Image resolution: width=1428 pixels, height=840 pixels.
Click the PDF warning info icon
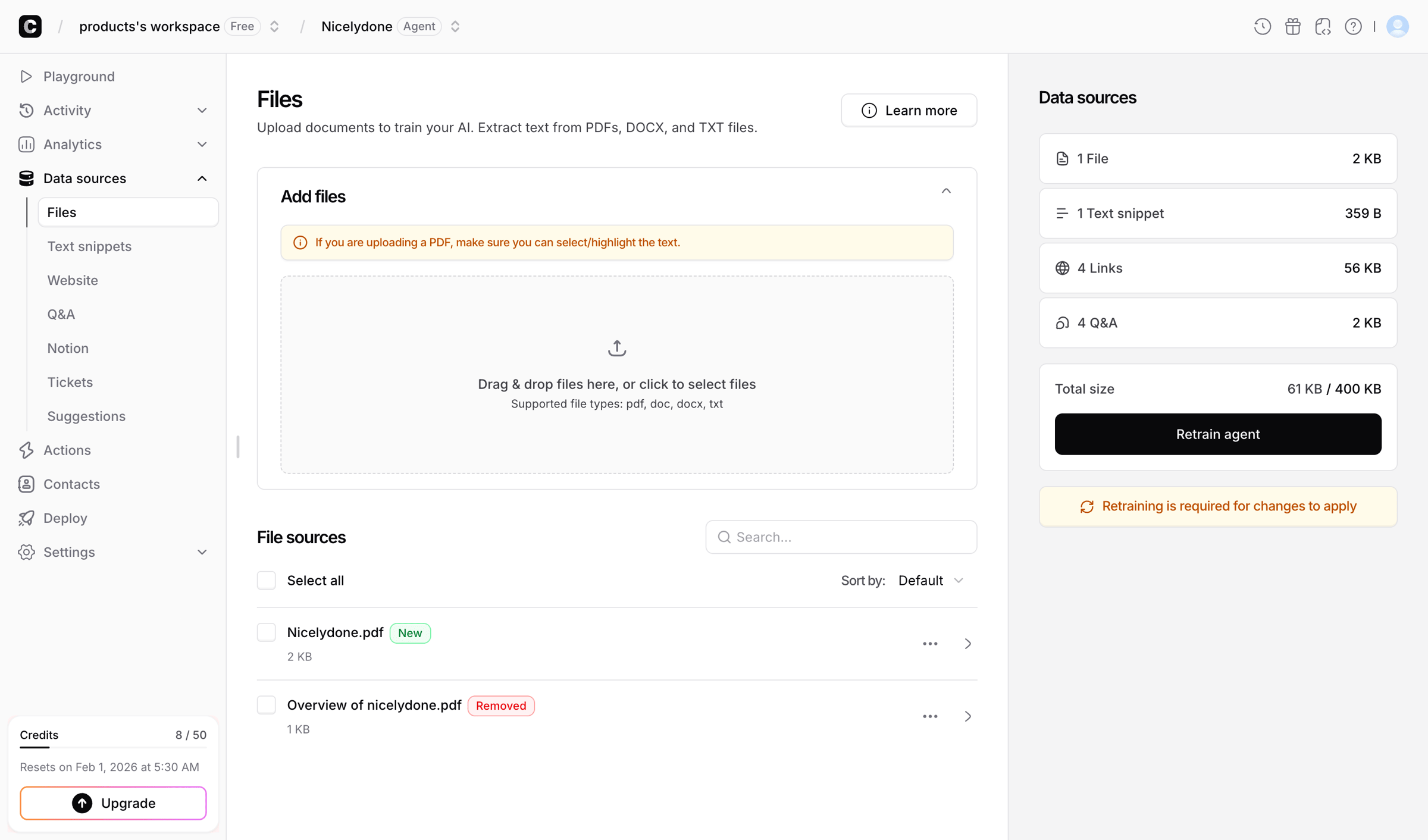coord(300,243)
